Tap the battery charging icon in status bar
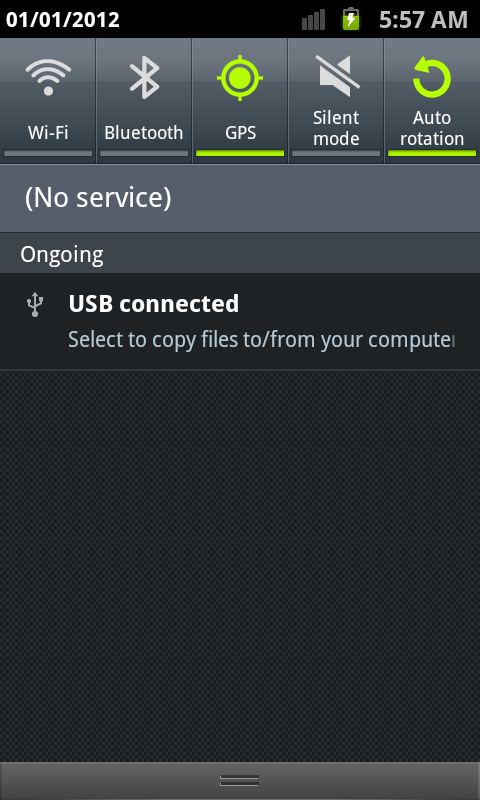This screenshot has height=800, width=480. tap(351, 19)
